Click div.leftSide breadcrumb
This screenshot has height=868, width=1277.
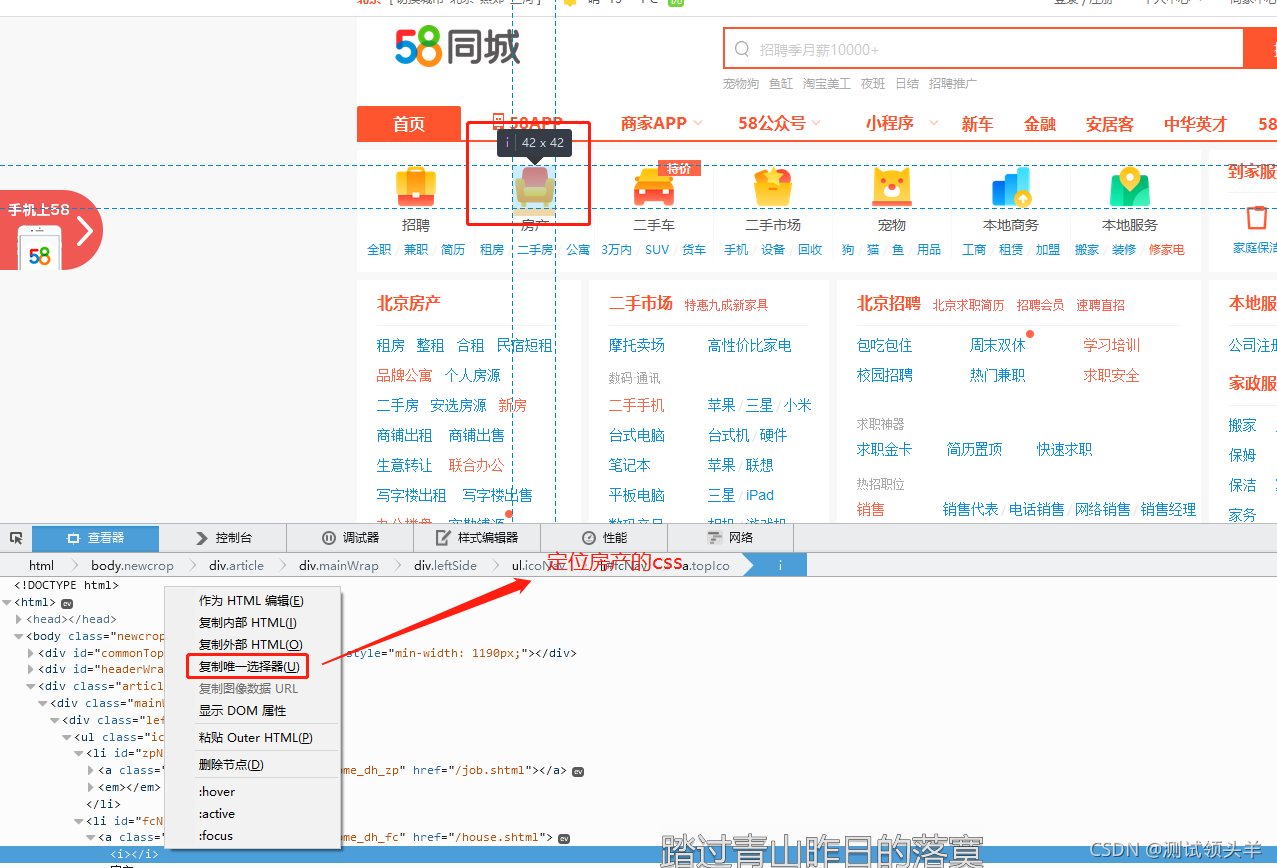(446, 566)
